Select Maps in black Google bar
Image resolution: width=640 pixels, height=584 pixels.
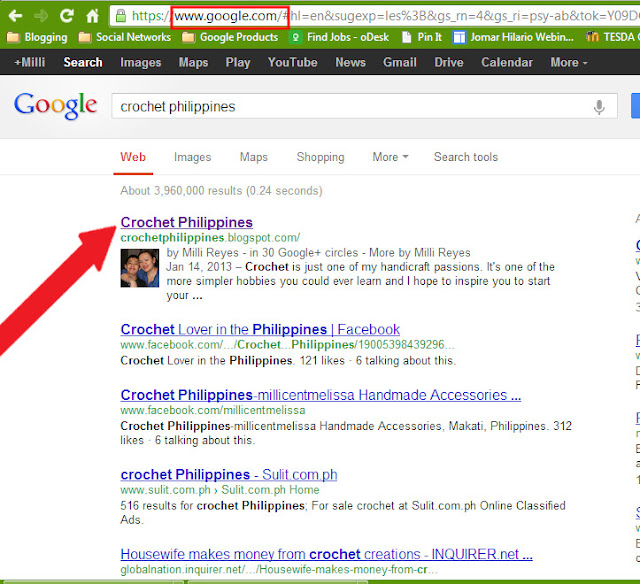coord(193,62)
